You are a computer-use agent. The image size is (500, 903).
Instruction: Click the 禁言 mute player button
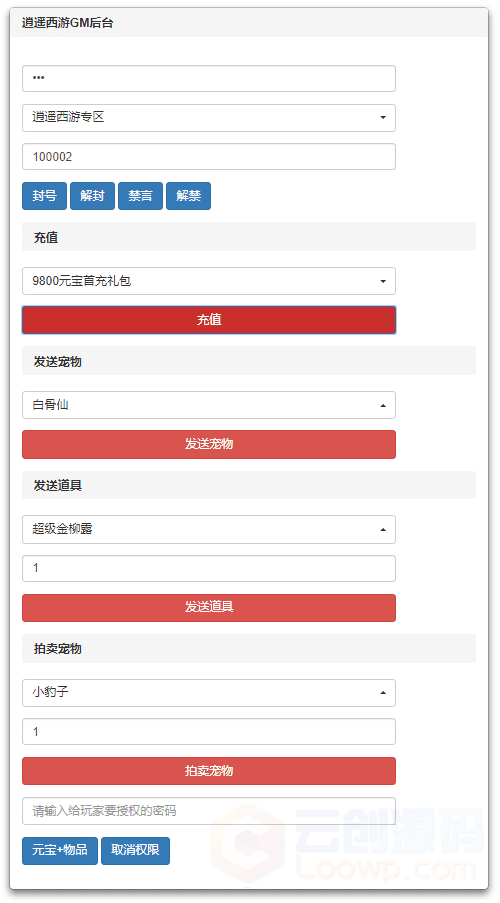pyautogui.click(x=141, y=196)
